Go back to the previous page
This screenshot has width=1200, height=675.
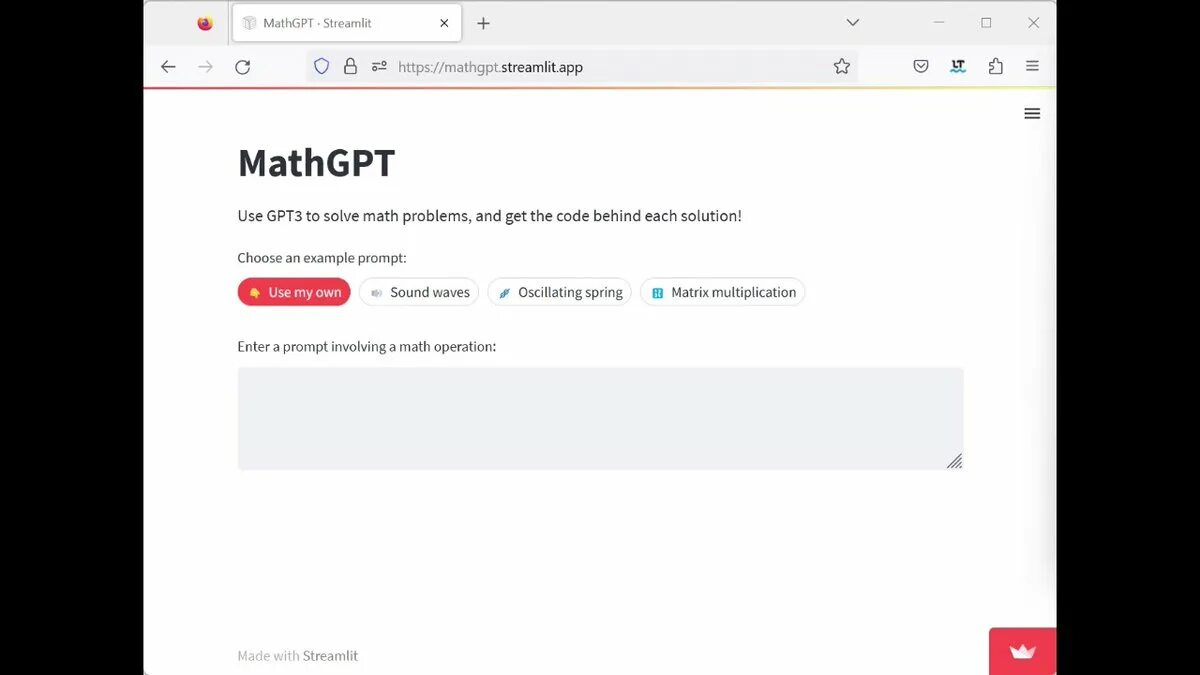tap(168, 67)
